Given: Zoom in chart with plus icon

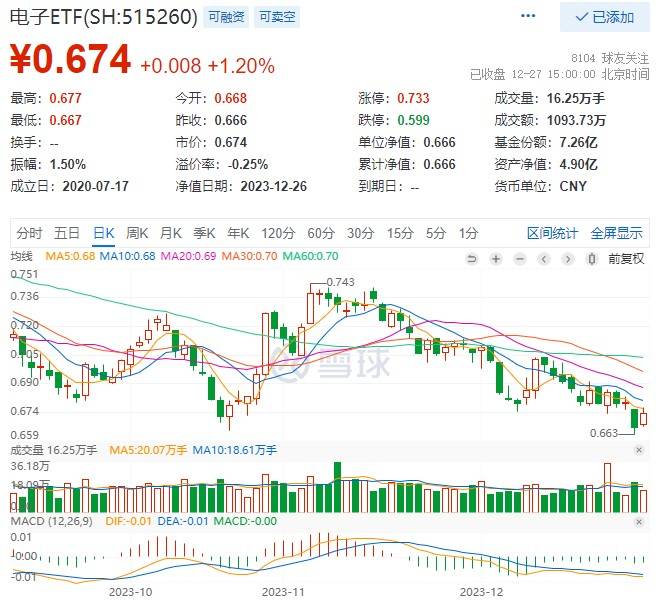Looking at the screenshot, I should 496,258.
